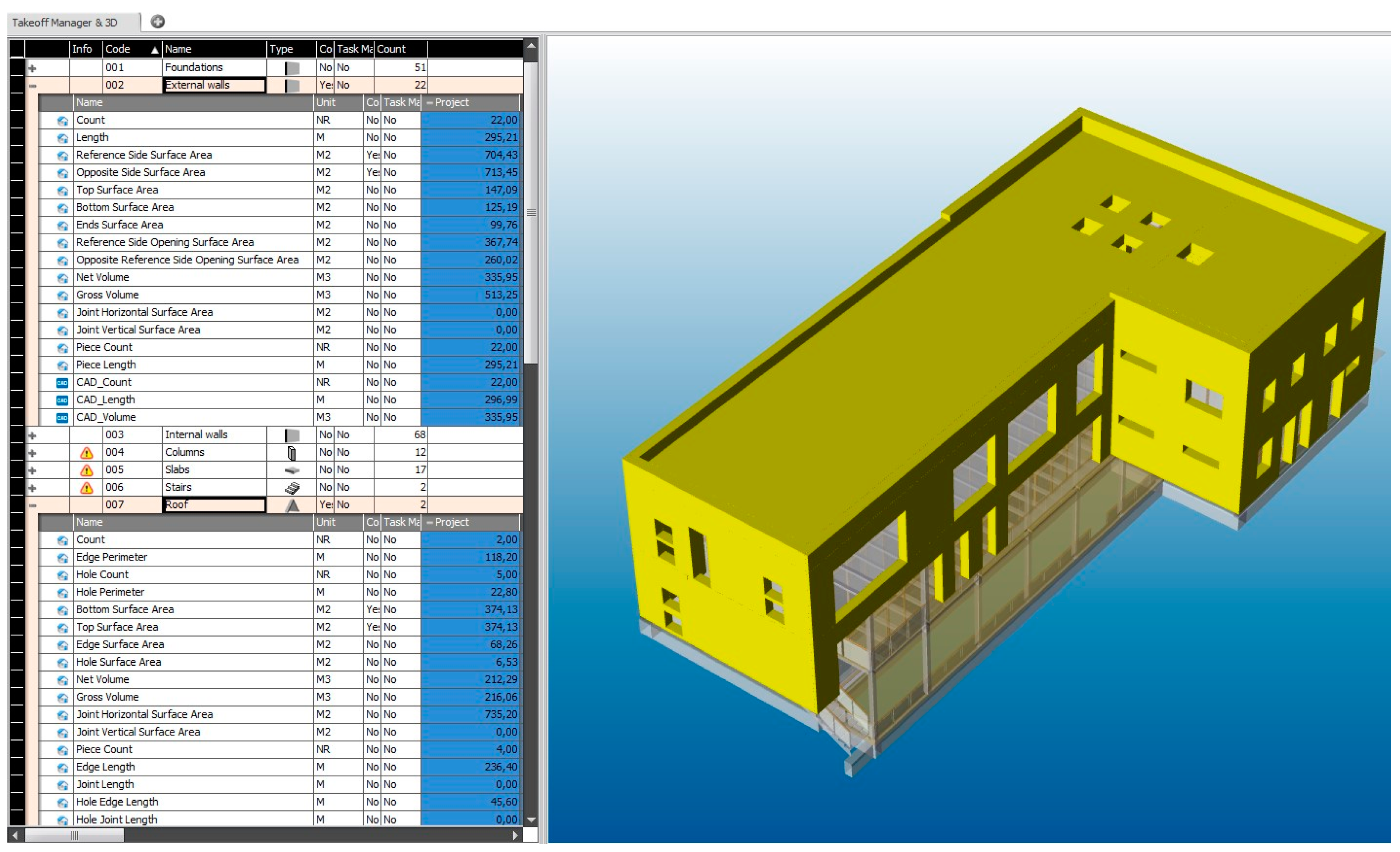Collapse the Roof row

(32, 505)
